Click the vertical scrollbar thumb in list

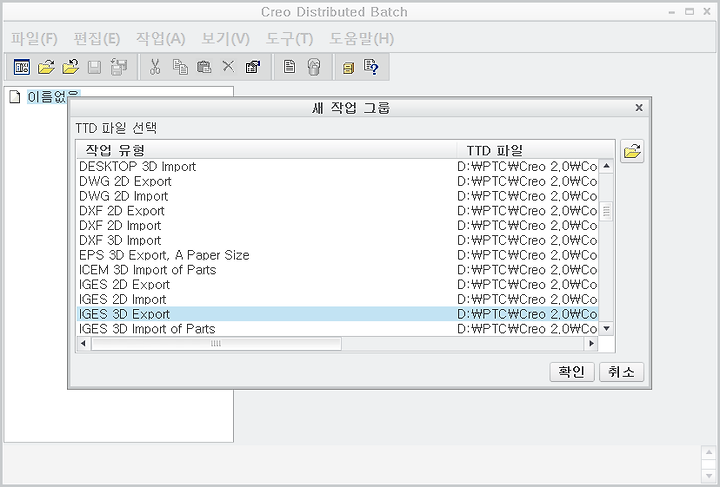tap(607, 212)
